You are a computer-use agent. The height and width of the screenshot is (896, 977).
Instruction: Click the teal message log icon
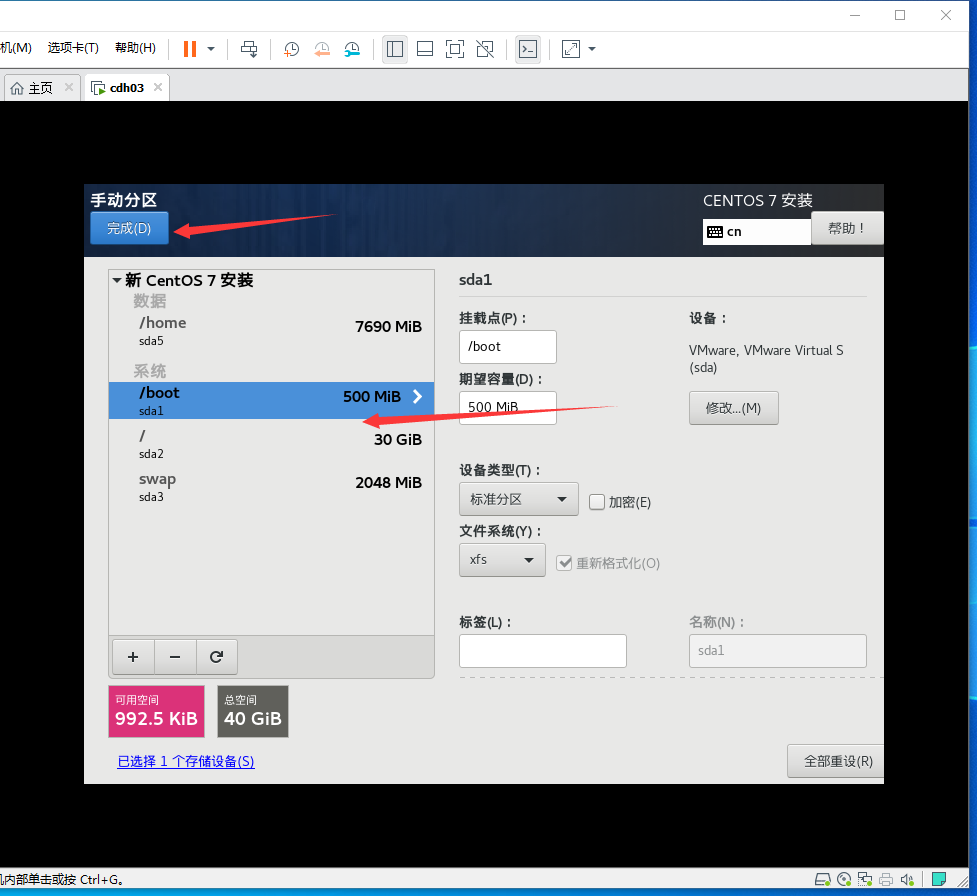pyautogui.click(x=939, y=879)
